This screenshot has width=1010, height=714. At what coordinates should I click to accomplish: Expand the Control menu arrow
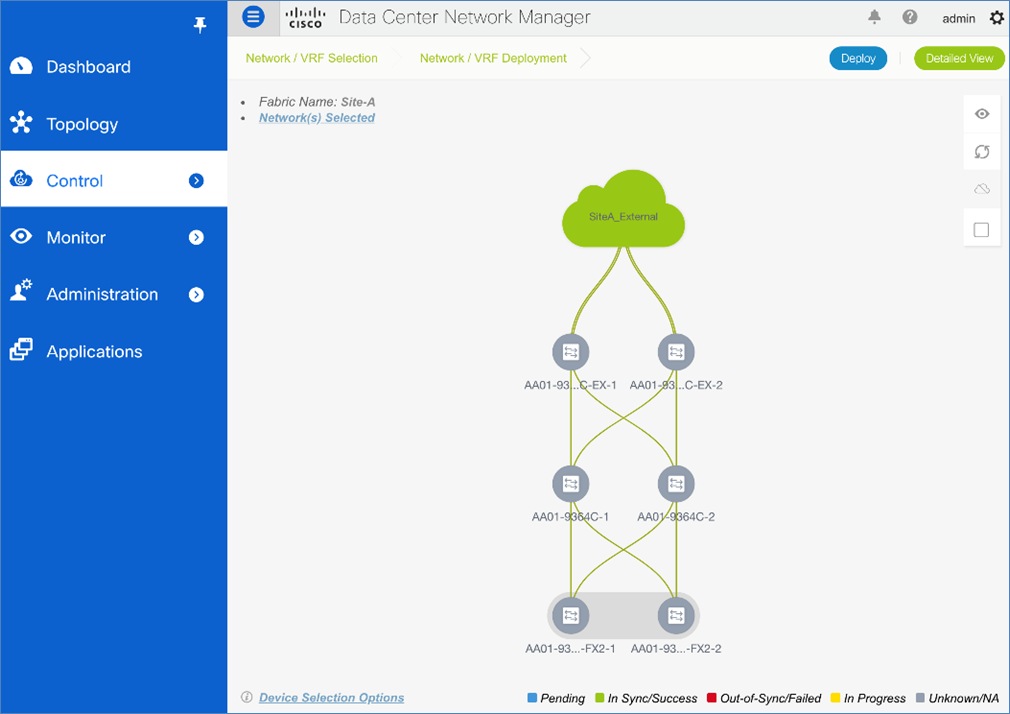[x=196, y=180]
